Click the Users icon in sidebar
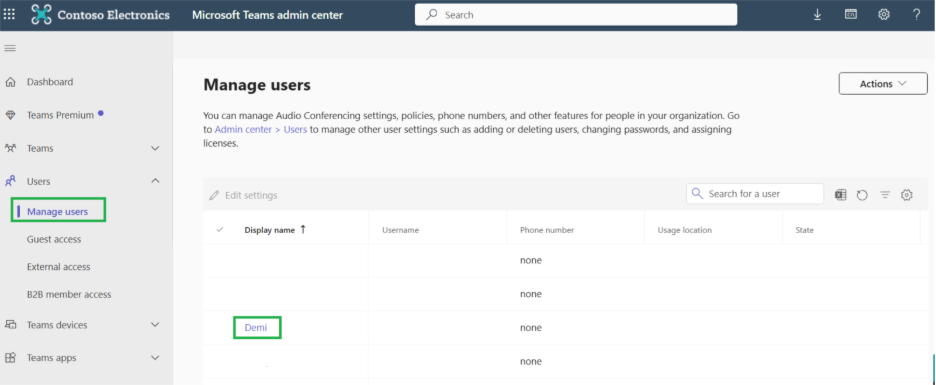 tap(10, 181)
